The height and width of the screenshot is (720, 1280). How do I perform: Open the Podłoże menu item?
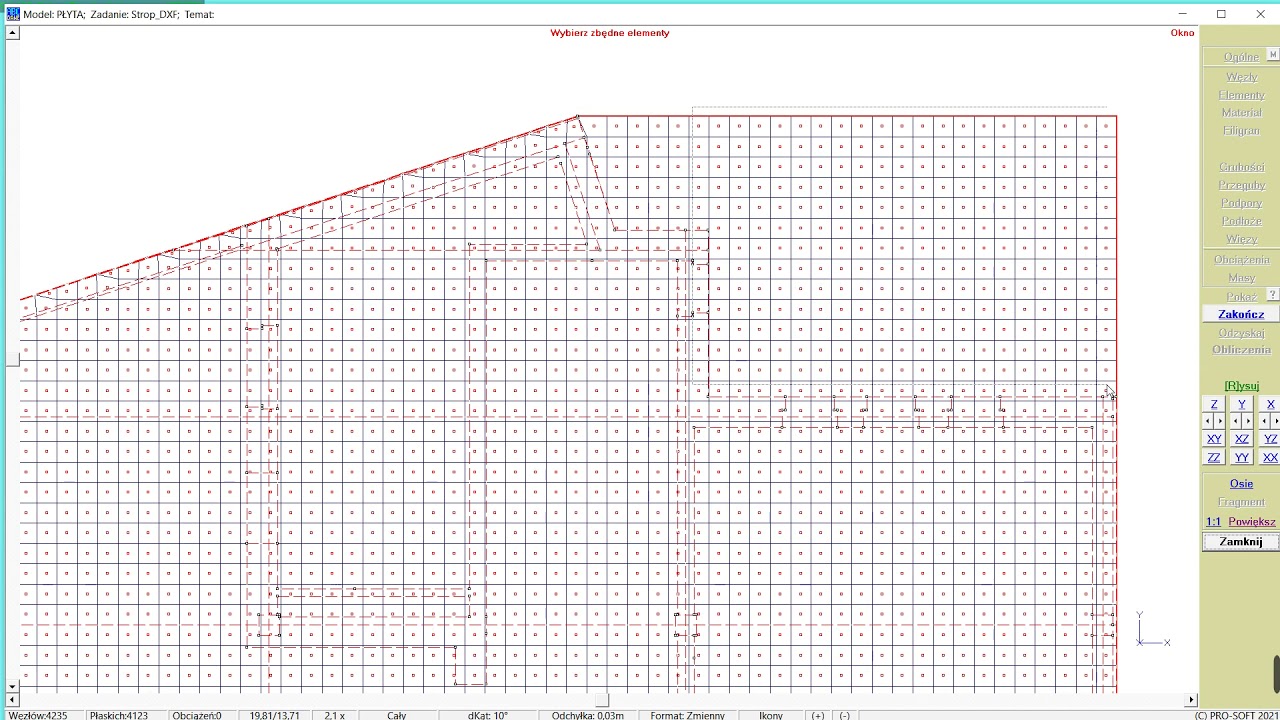point(1241,221)
